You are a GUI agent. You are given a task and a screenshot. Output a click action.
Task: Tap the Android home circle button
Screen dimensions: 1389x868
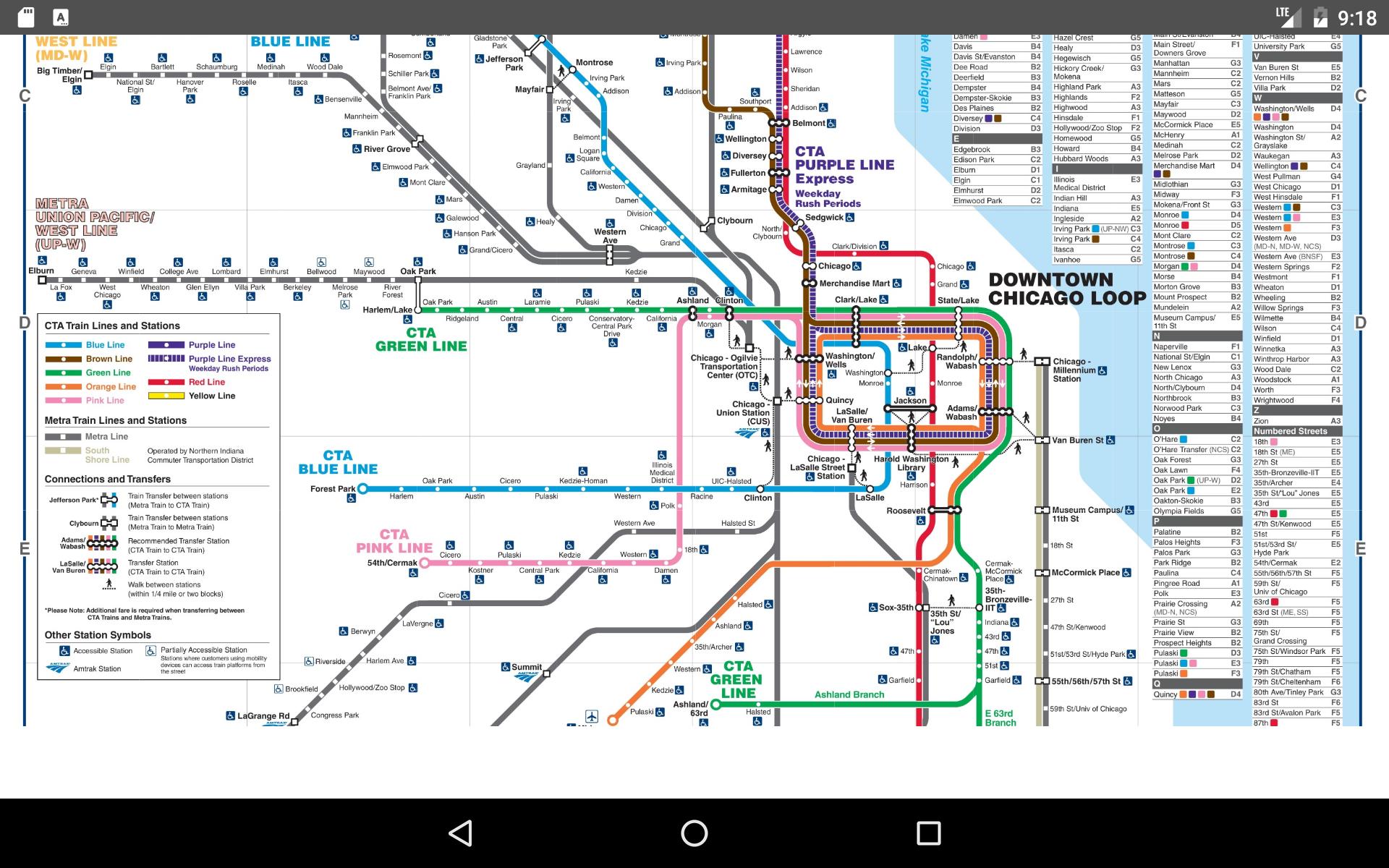[694, 833]
